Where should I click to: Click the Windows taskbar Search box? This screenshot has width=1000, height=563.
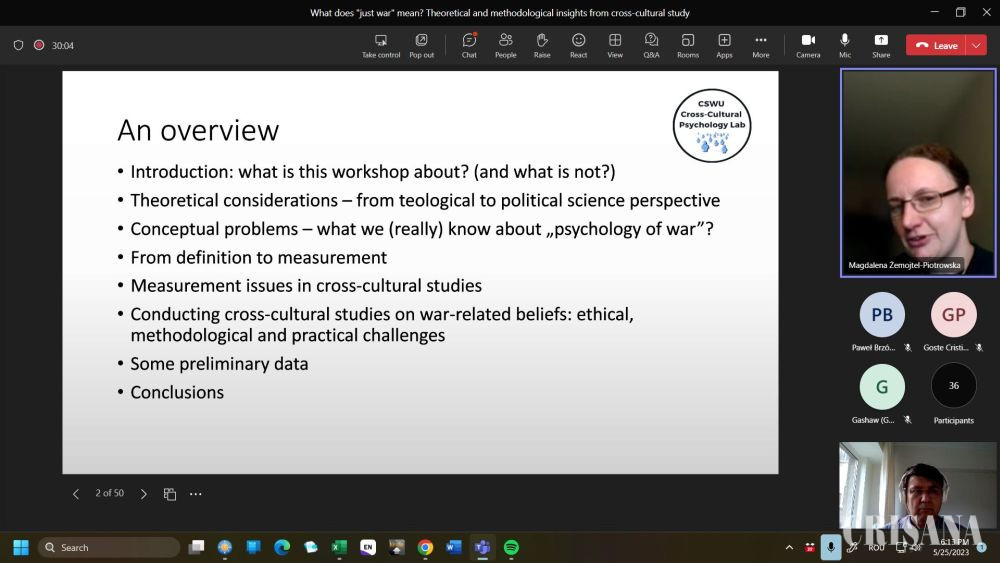[109, 547]
